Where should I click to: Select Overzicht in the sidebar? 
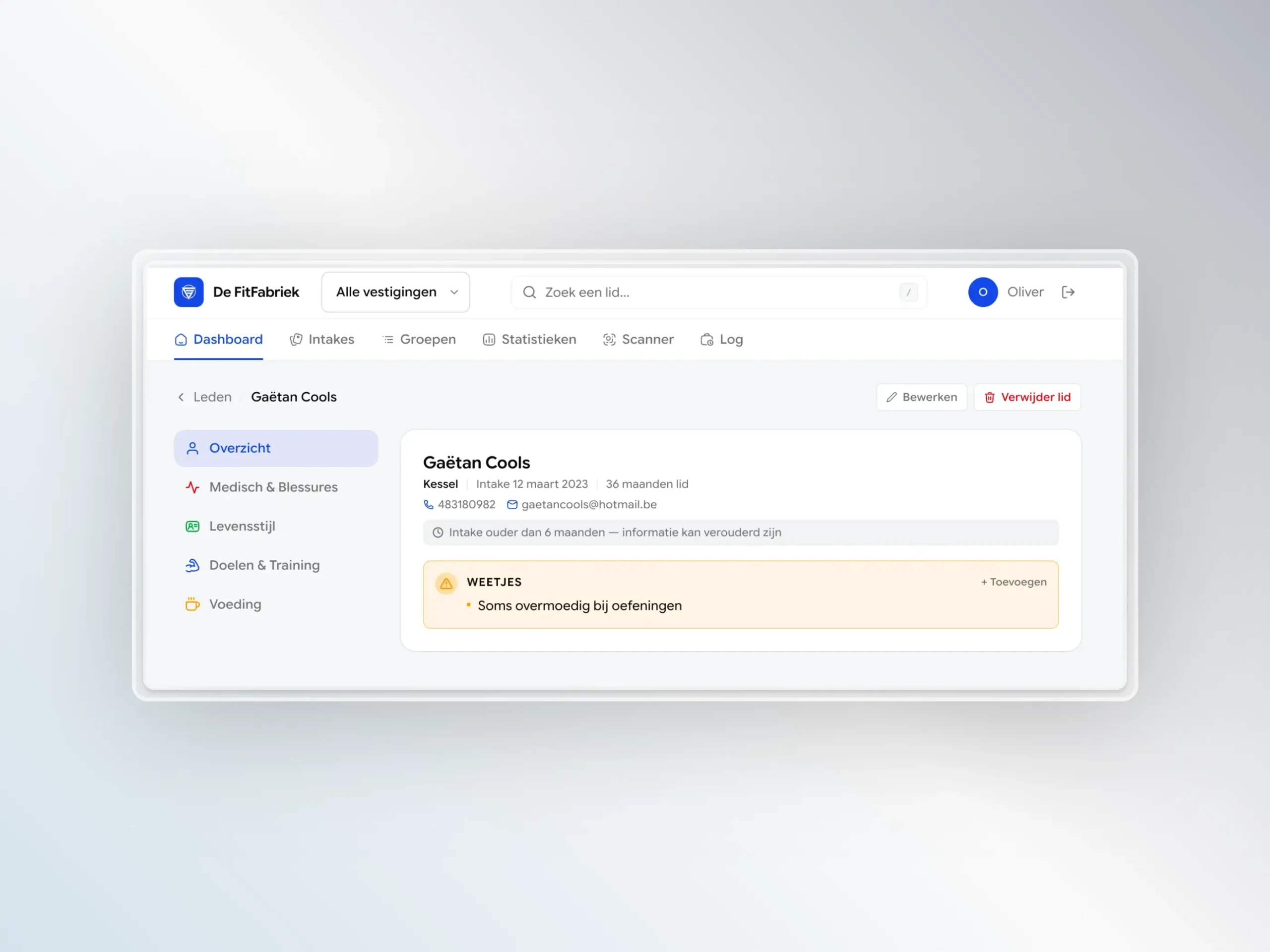276,448
